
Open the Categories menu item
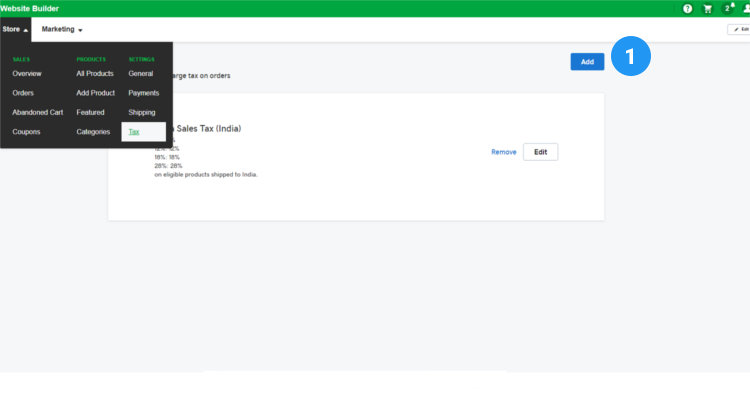pyautogui.click(x=93, y=132)
